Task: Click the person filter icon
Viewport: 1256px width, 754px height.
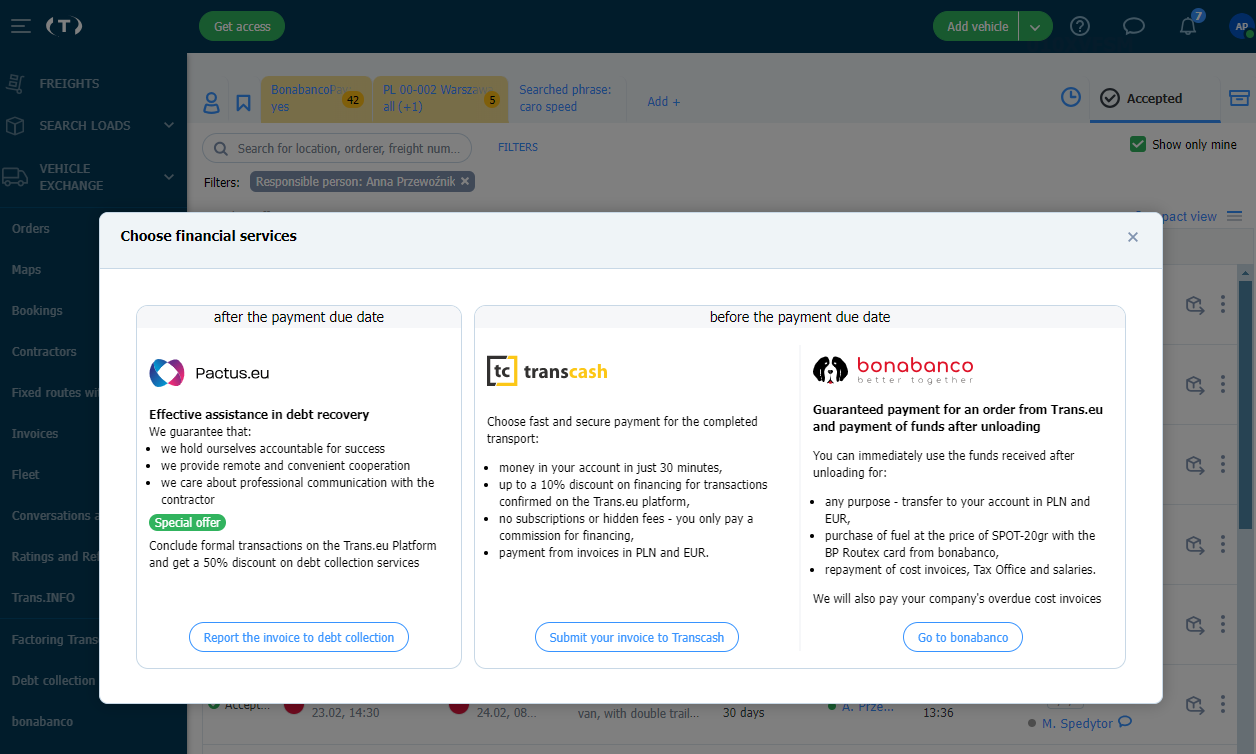Action: point(212,102)
